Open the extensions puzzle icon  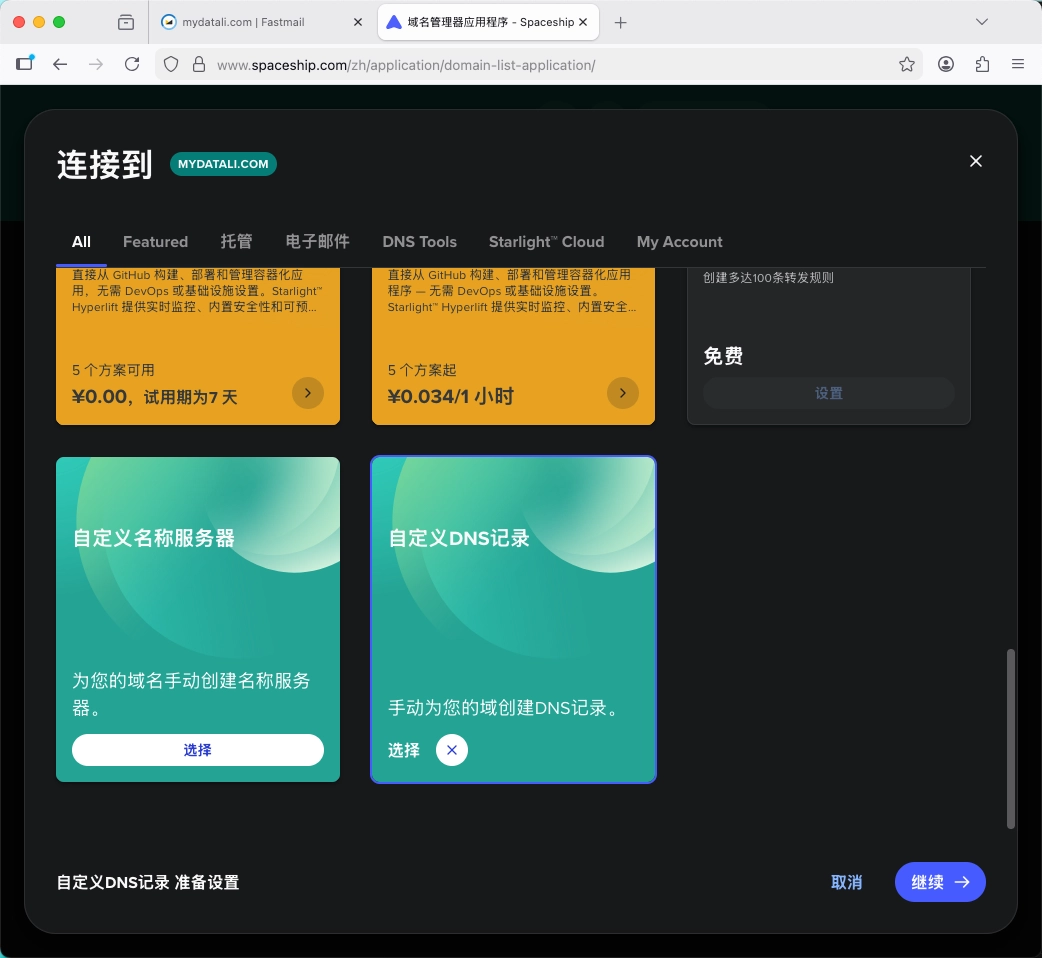[982, 64]
